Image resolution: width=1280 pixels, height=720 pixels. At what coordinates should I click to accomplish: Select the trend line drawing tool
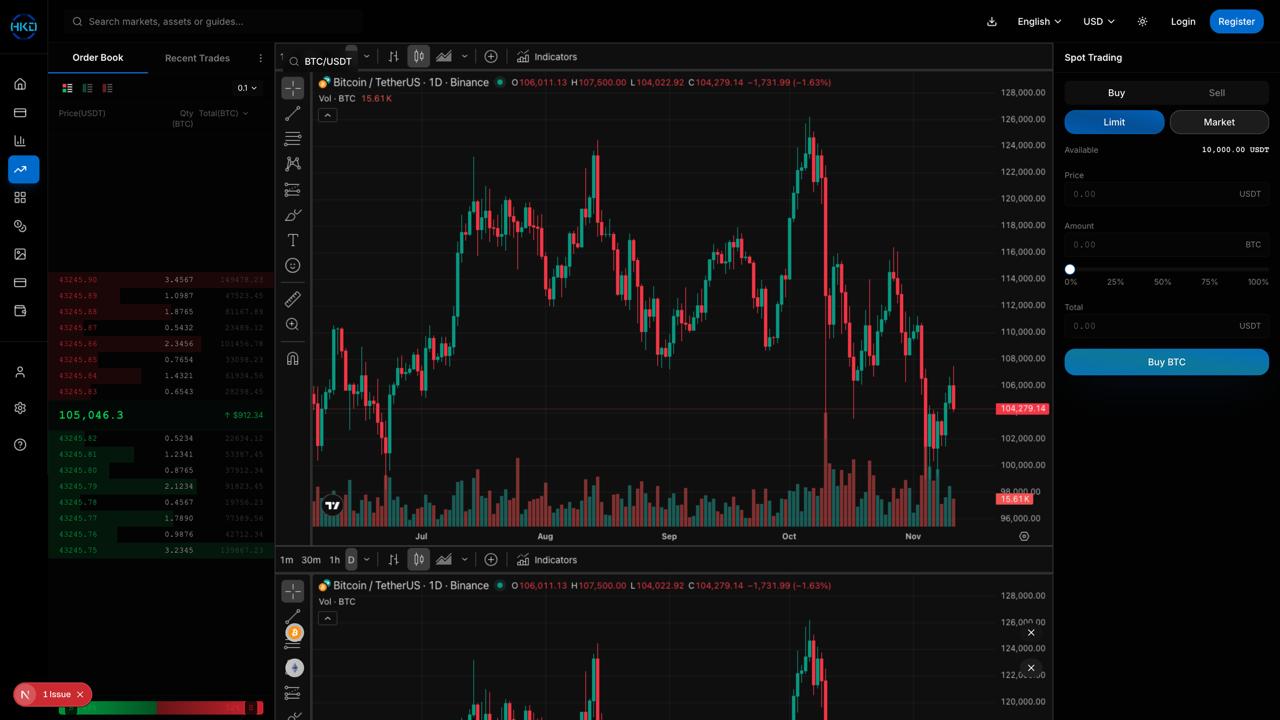(293, 114)
